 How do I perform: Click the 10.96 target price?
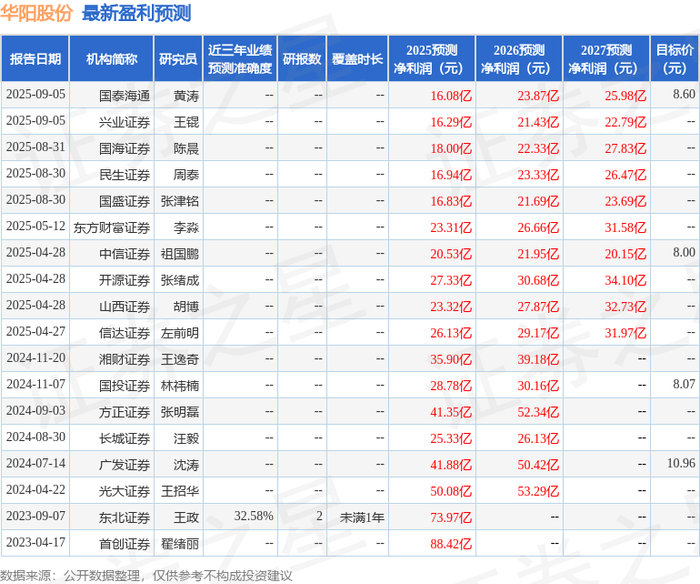point(681,463)
